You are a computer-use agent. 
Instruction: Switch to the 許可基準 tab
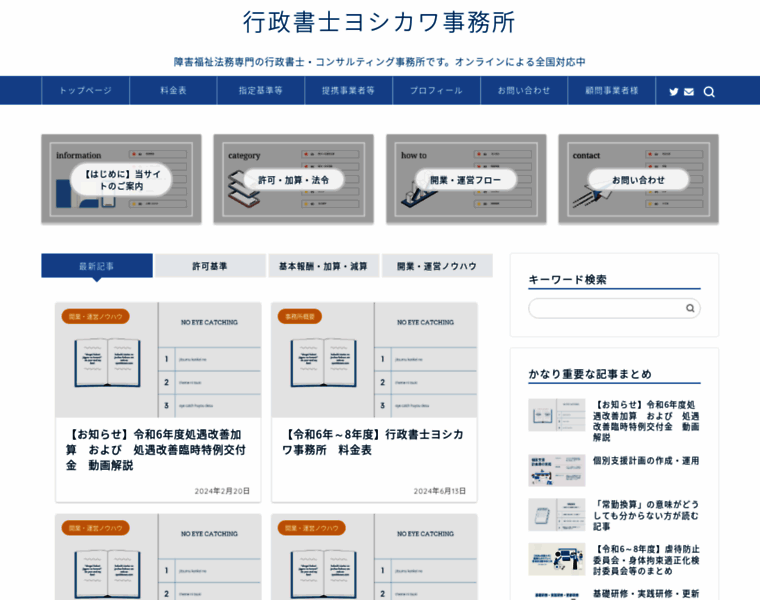click(210, 266)
